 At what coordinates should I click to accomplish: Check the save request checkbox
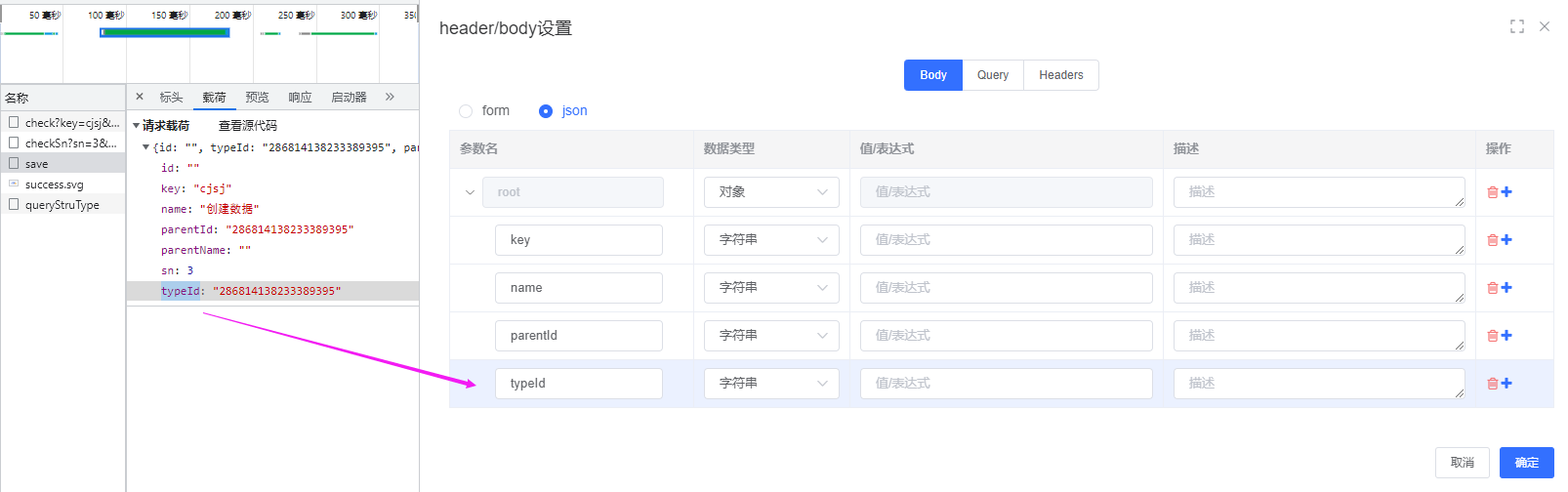click(x=14, y=163)
